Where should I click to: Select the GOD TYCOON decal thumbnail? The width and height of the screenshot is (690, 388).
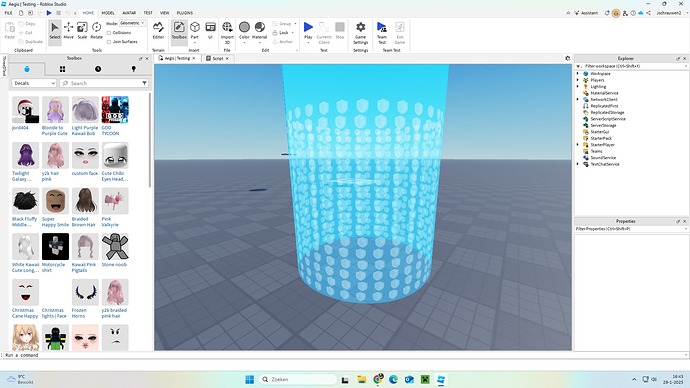pyautogui.click(x=115, y=110)
